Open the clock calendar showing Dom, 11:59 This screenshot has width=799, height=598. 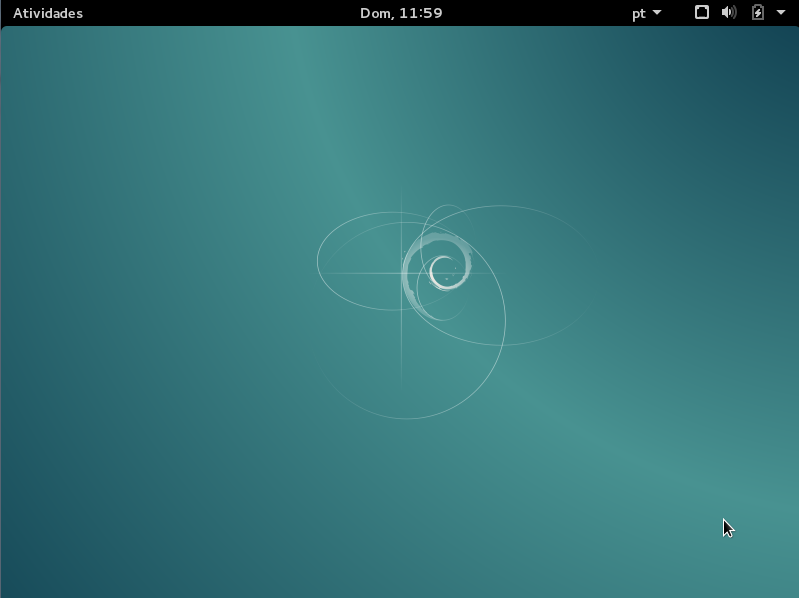(401, 13)
